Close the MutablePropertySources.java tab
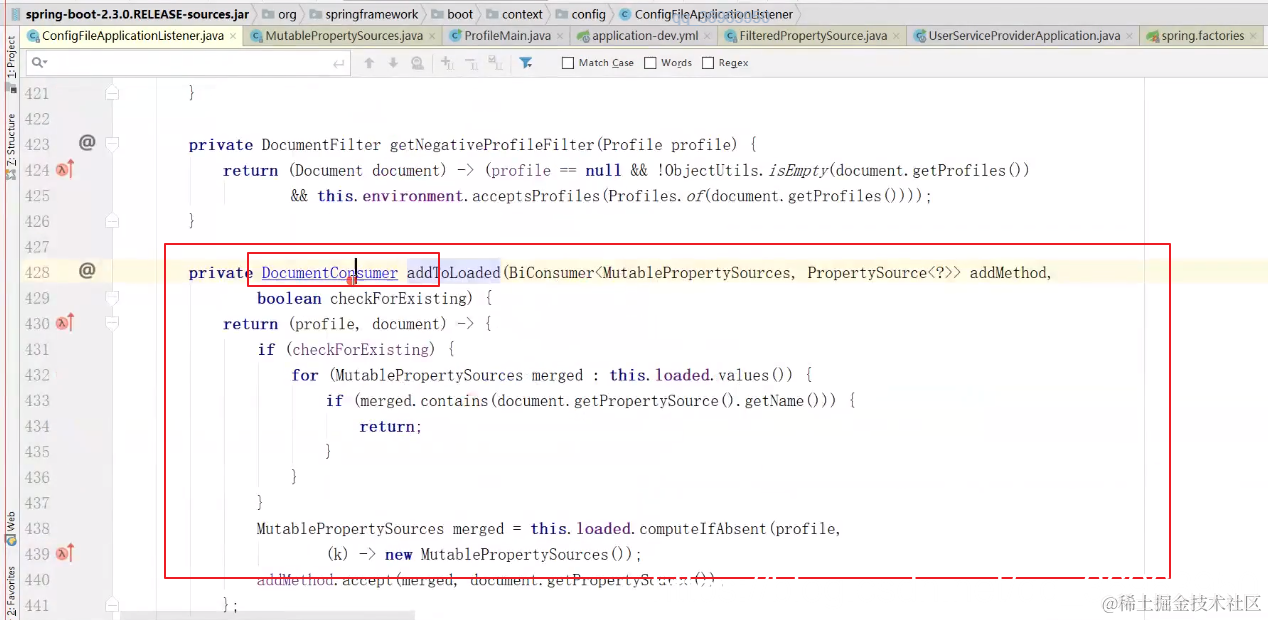Screen dimensions: 1268x620 [x=433, y=36]
